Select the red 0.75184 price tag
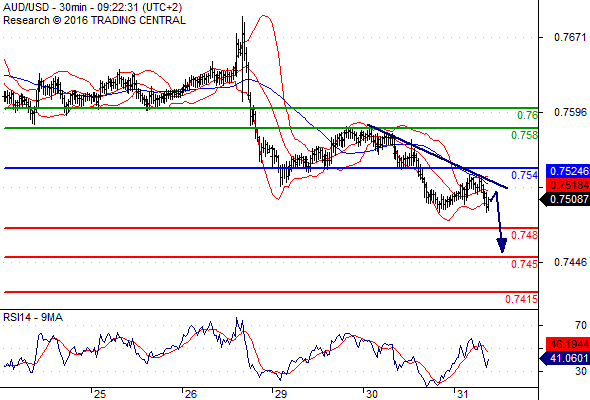Image resolution: width=590 pixels, height=400 pixels. click(x=568, y=185)
